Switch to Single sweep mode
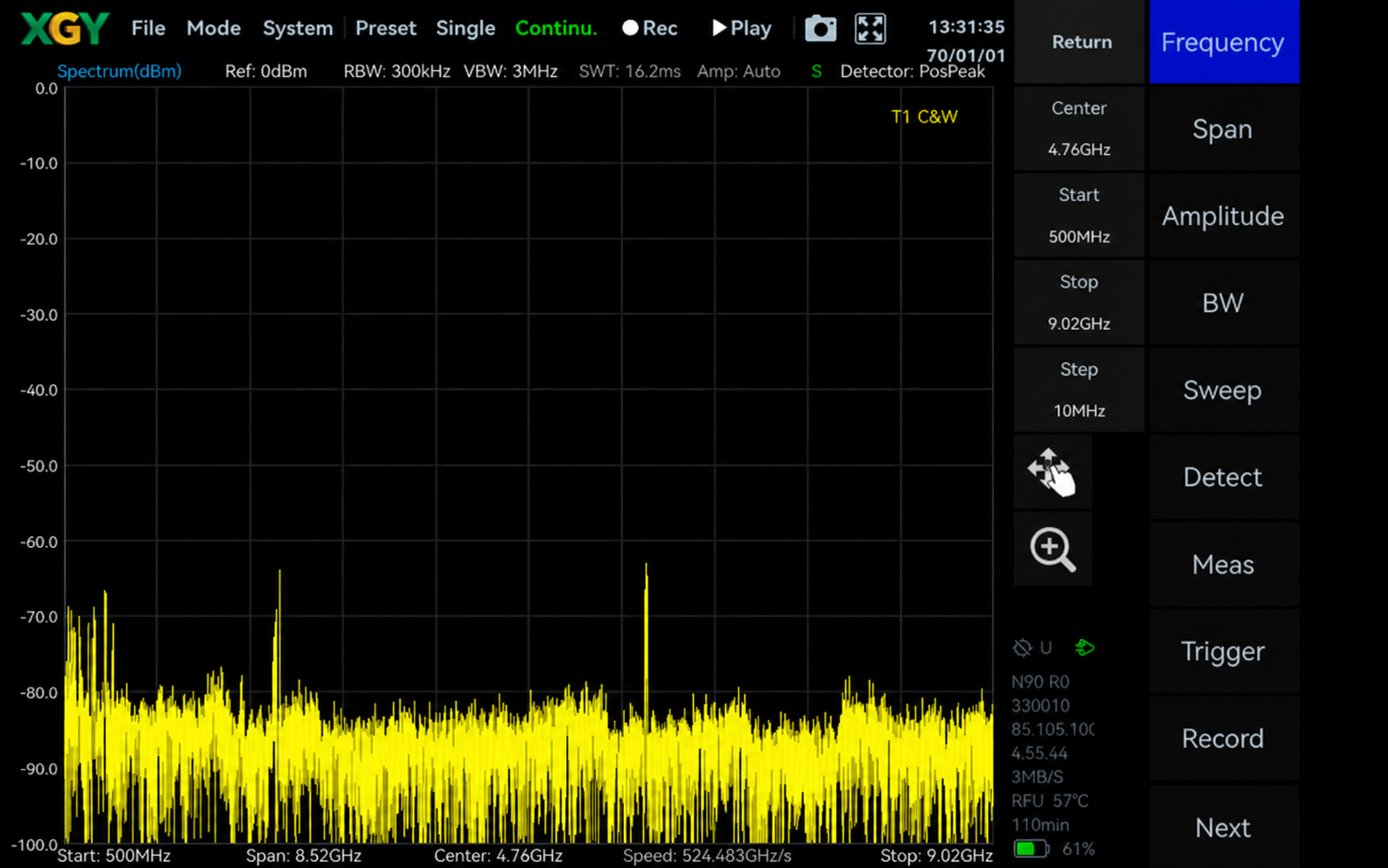 point(466,28)
